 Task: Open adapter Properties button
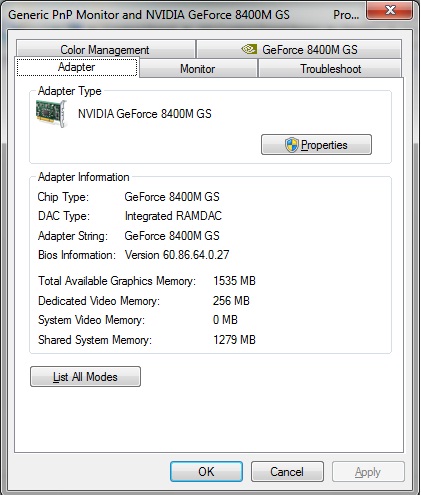point(316,145)
